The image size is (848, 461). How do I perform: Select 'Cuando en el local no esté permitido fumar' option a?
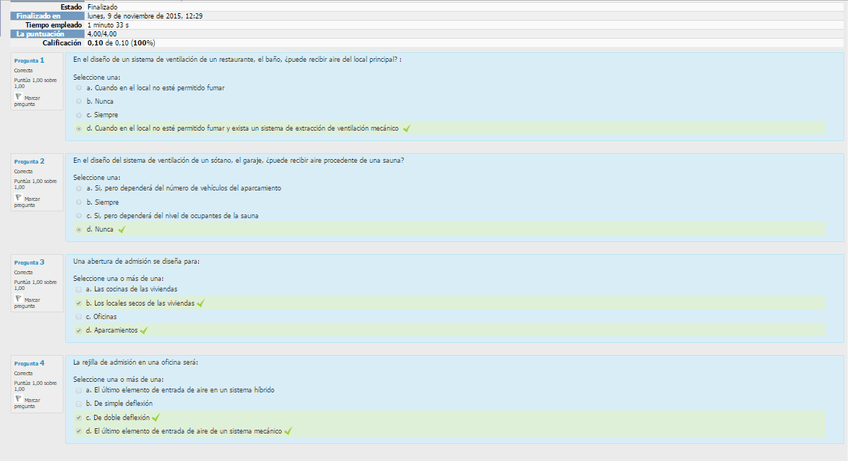[79, 88]
